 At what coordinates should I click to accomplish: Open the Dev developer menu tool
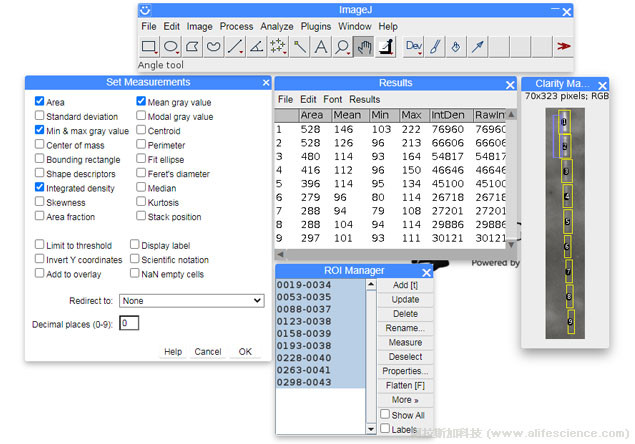point(414,46)
